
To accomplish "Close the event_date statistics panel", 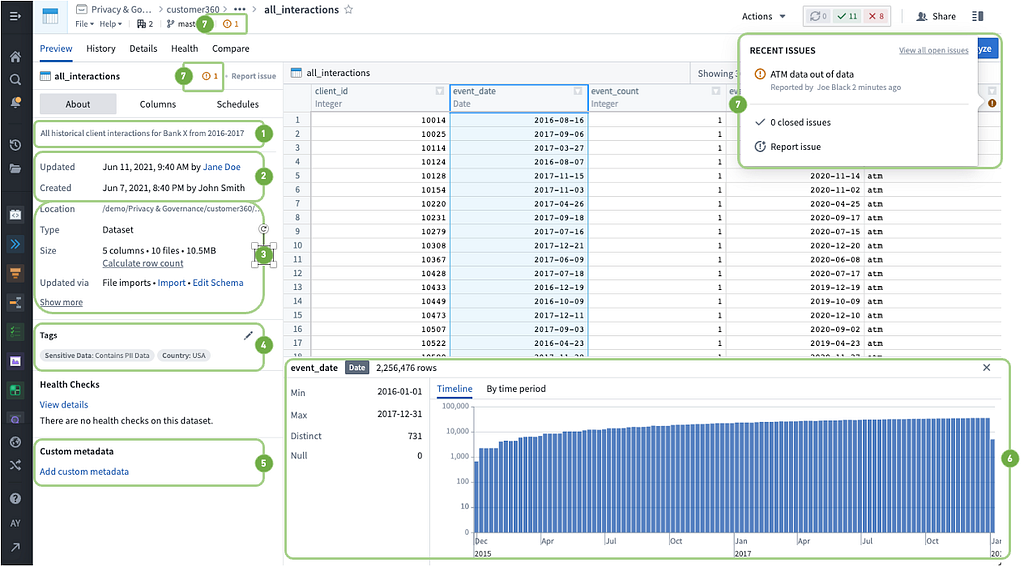I will [986, 368].
